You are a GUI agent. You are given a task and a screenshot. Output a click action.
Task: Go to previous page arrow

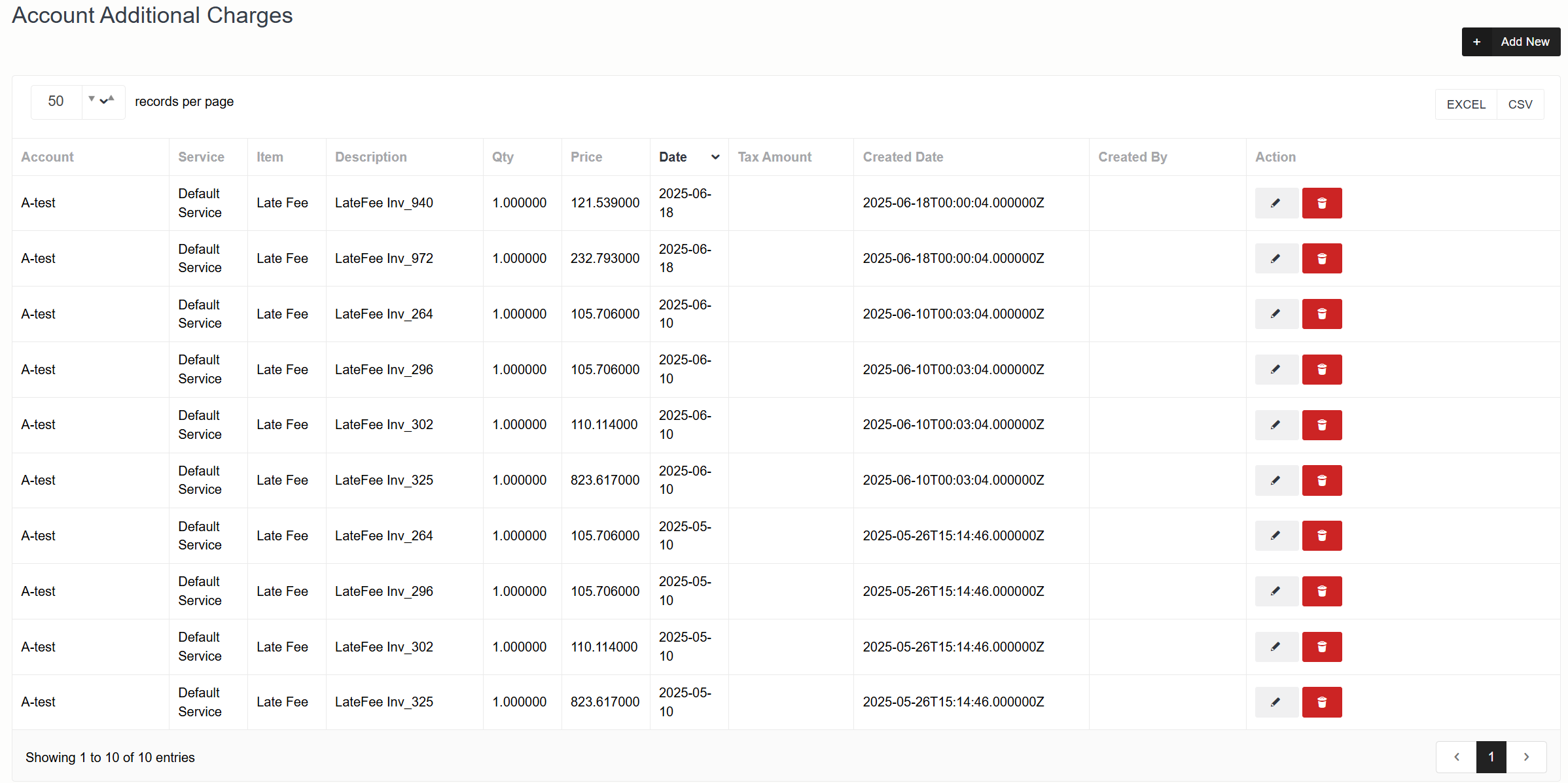coord(1456,757)
